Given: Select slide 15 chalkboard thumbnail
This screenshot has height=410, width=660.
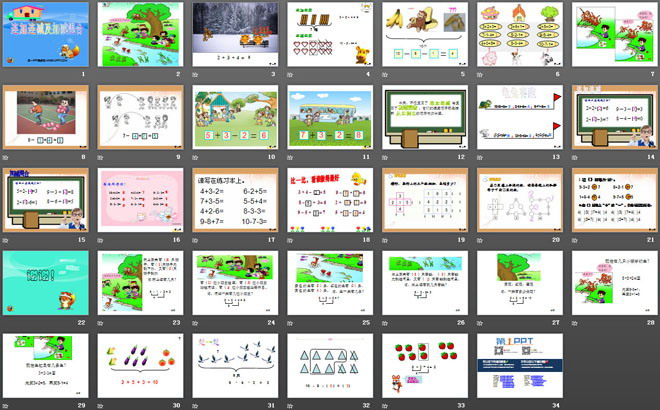Looking at the screenshot, I should click(46, 200).
